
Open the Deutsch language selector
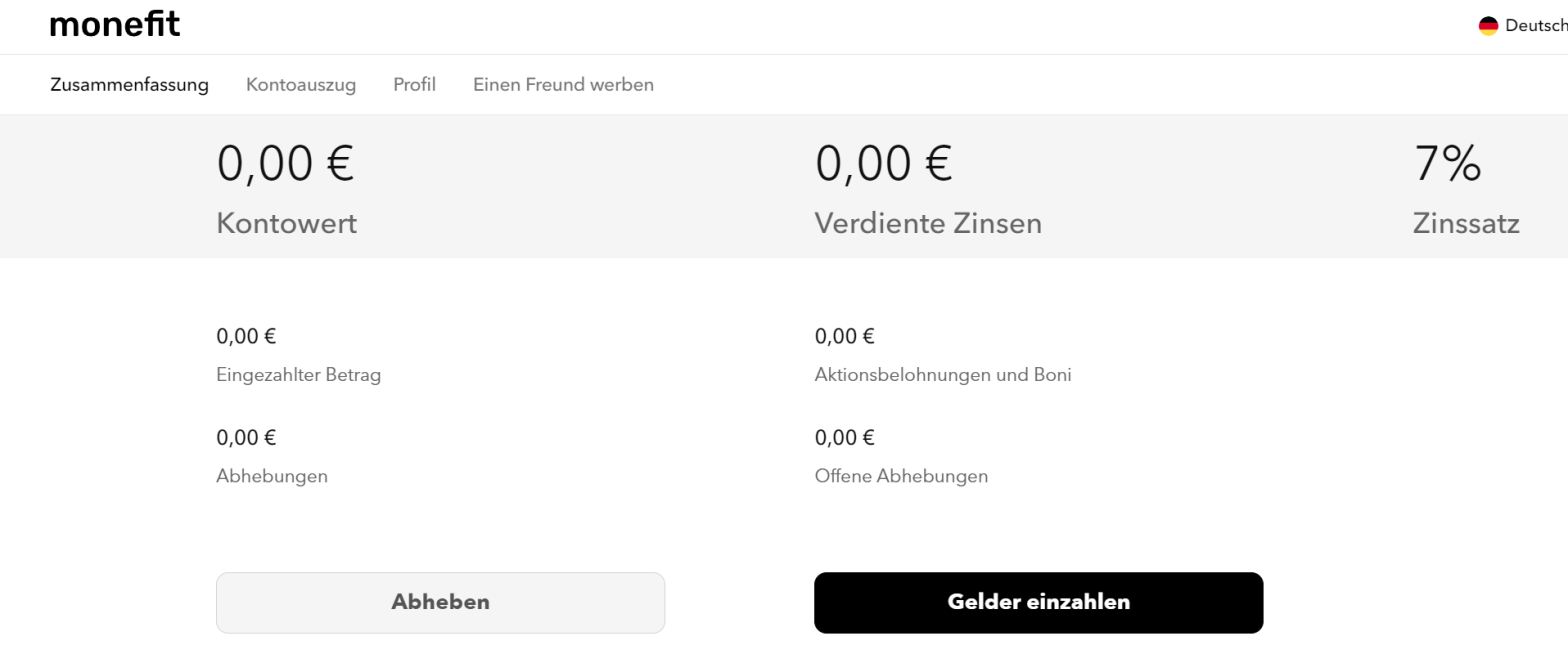[1535, 26]
